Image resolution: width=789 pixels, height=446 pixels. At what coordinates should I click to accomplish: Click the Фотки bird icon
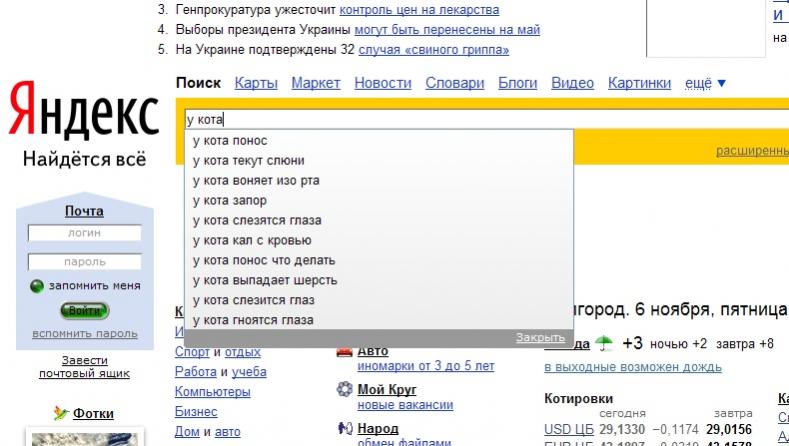[61, 413]
